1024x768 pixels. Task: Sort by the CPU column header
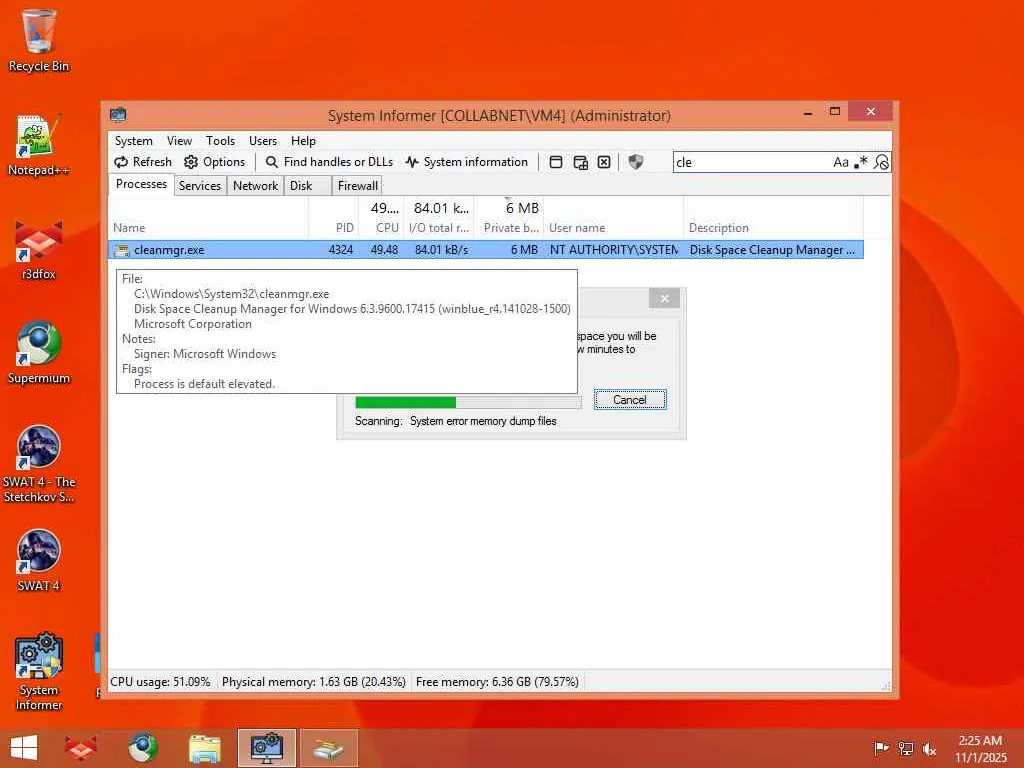[x=381, y=217]
